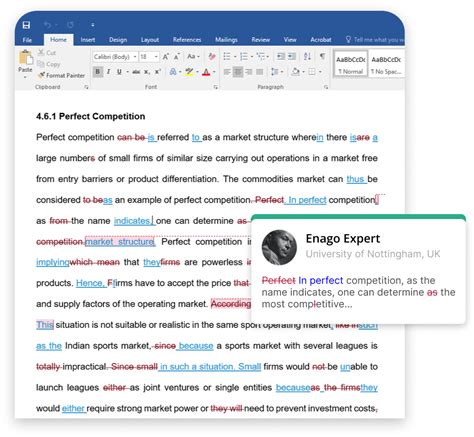Viewport: 474px width, 437px height.
Task: Open the Paragraph dialog launcher
Action: click(326, 87)
